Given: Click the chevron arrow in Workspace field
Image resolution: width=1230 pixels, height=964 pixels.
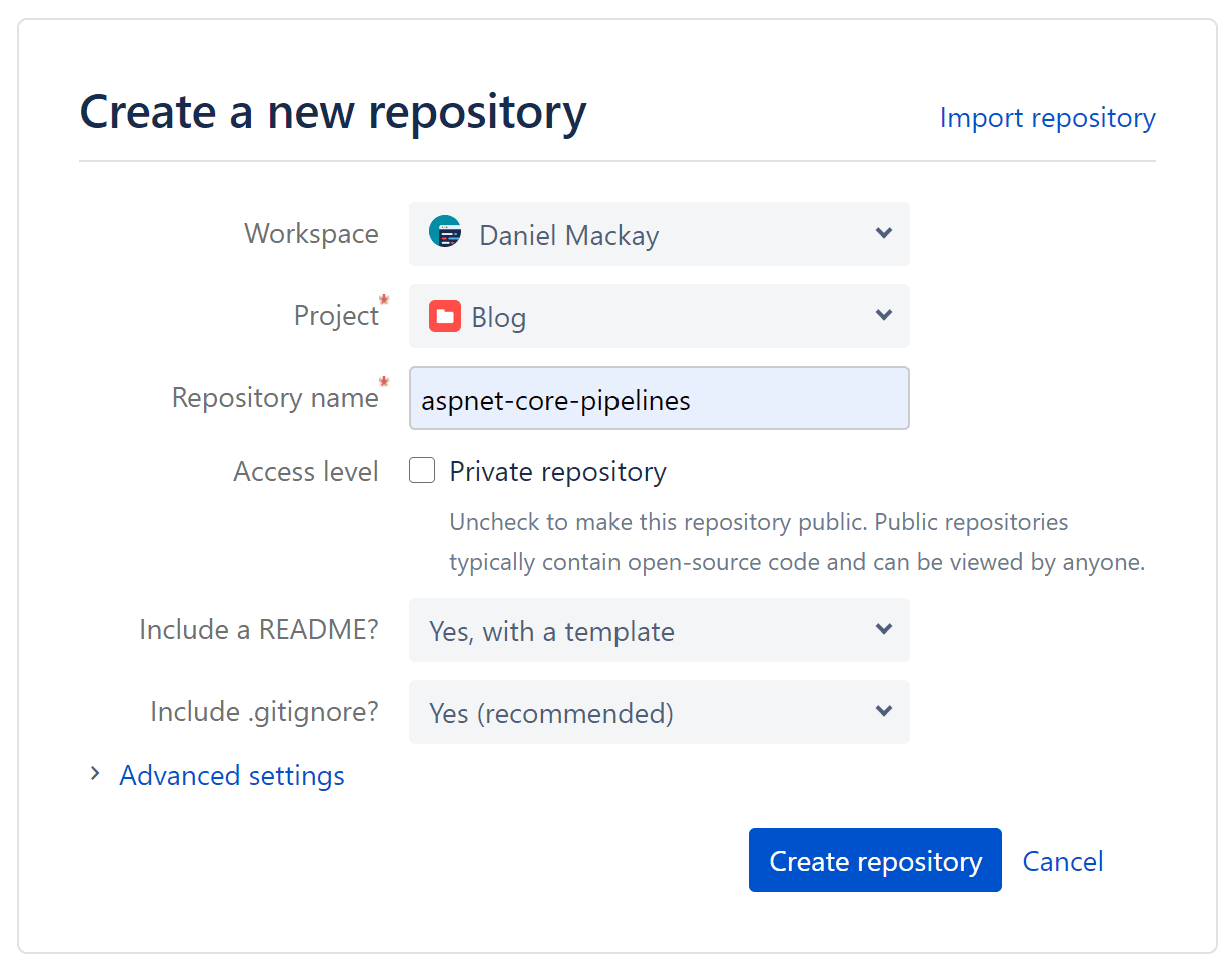Looking at the screenshot, I should [883, 233].
